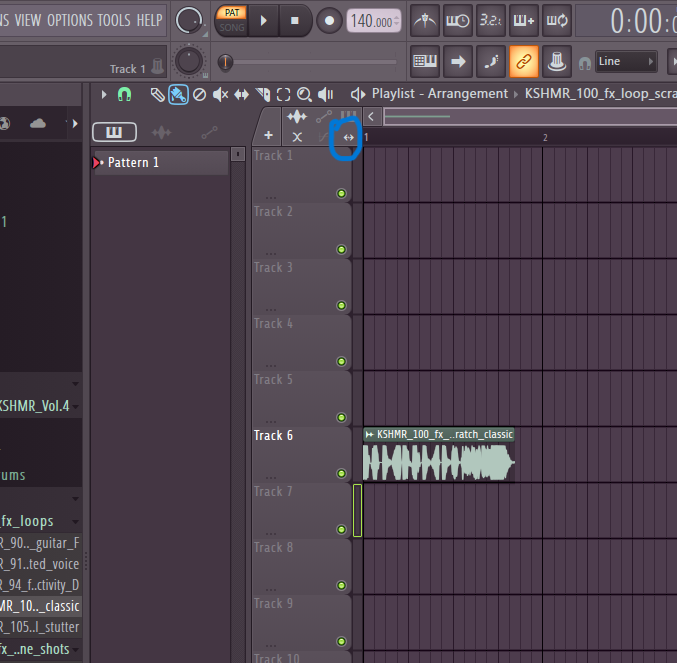The width and height of the screenshot is (677, 663).
Task: Open the OPTIONS menu
Action: tap(70, 20)
